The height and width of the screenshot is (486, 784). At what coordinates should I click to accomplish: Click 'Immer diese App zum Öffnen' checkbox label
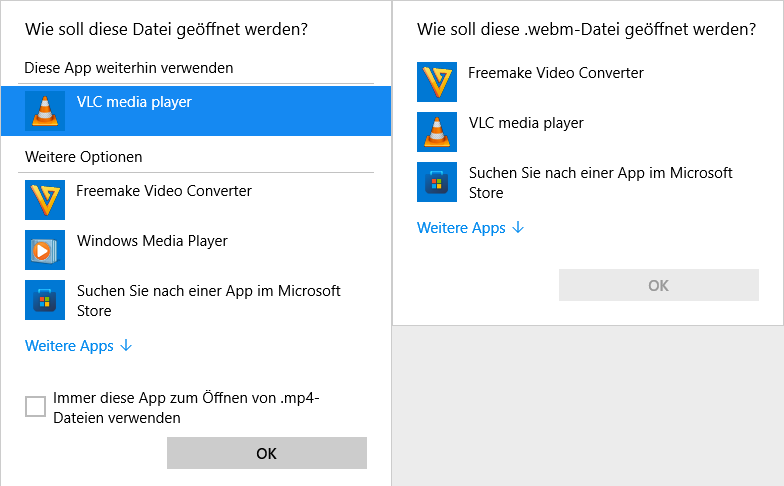(186, 408)
